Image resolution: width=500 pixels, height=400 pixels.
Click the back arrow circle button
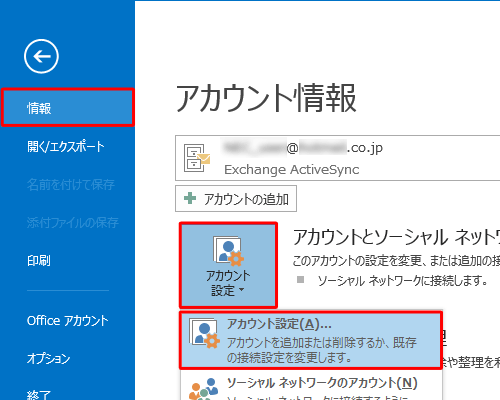tap(41, 56)
